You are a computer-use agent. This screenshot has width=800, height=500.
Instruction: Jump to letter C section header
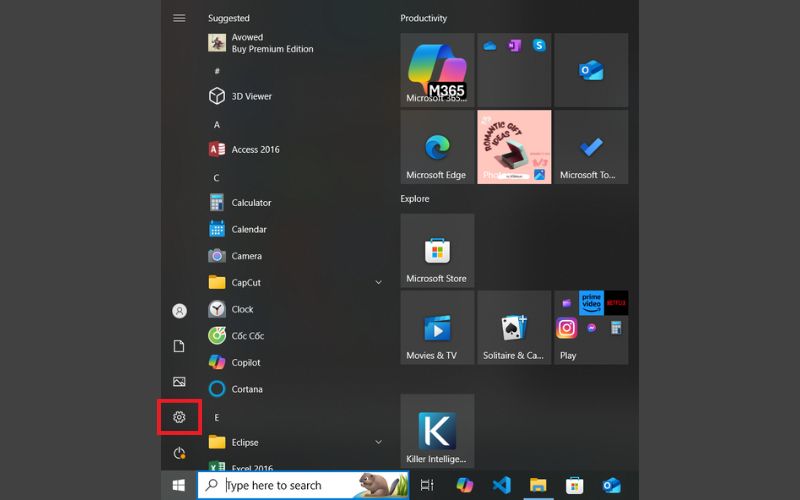click(216, 178)
